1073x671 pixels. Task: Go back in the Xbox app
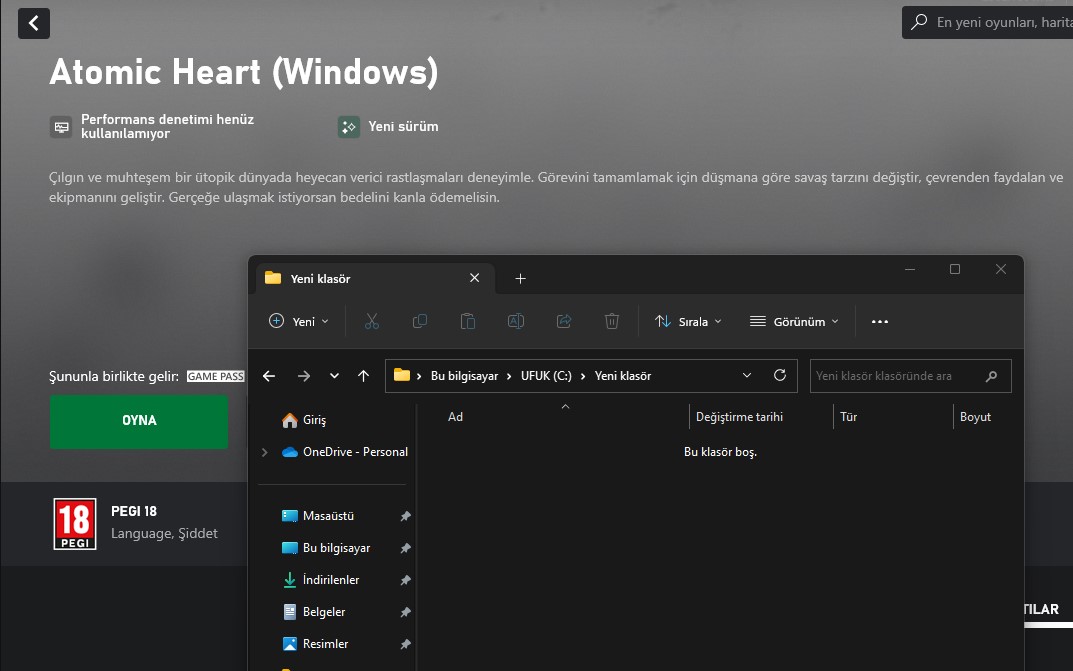pyautogui.click(x=34, y=23)
